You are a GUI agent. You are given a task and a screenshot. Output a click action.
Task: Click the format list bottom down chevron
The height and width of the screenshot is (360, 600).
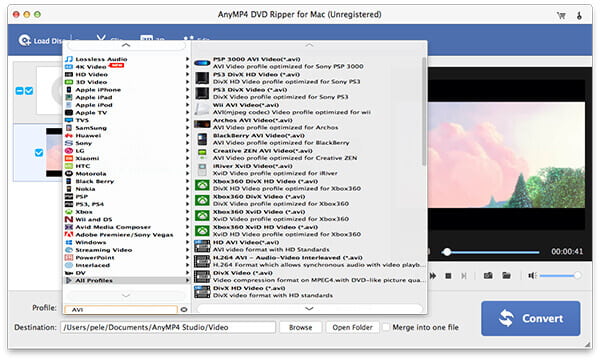309,308
